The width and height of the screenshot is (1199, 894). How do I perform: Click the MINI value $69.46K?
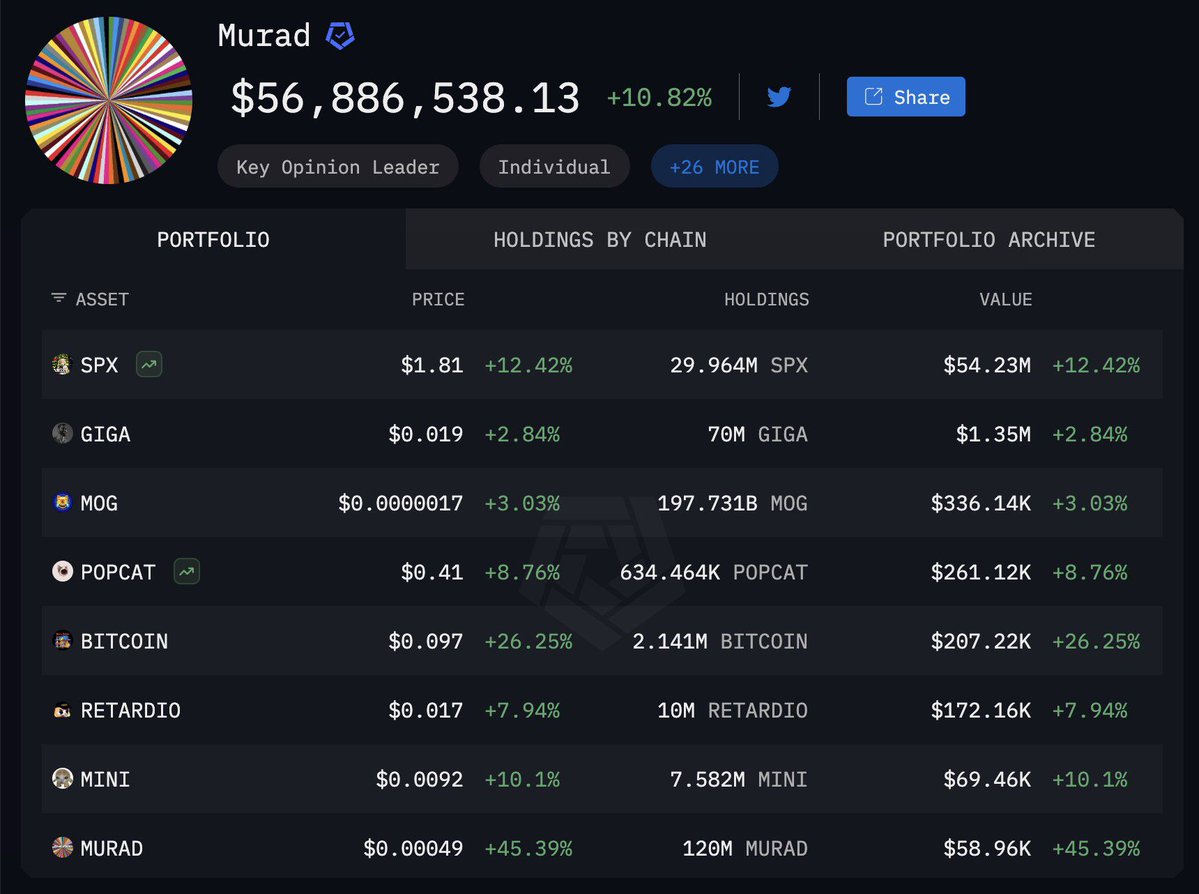pyautogui.click(x=986, y=779)
